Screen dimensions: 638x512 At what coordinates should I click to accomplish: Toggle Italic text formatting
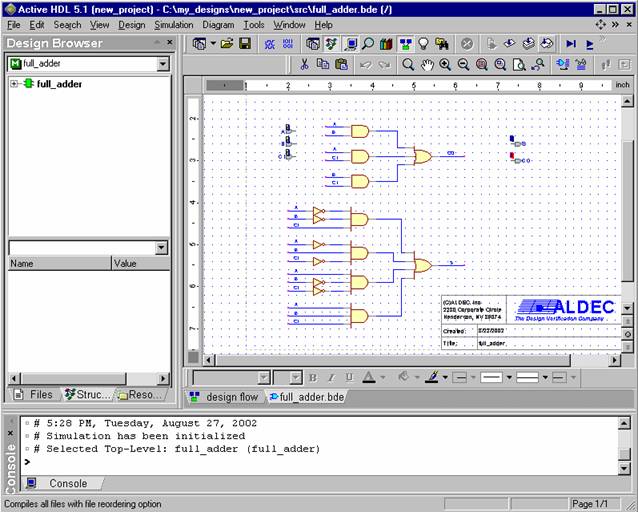coord(331,378)
